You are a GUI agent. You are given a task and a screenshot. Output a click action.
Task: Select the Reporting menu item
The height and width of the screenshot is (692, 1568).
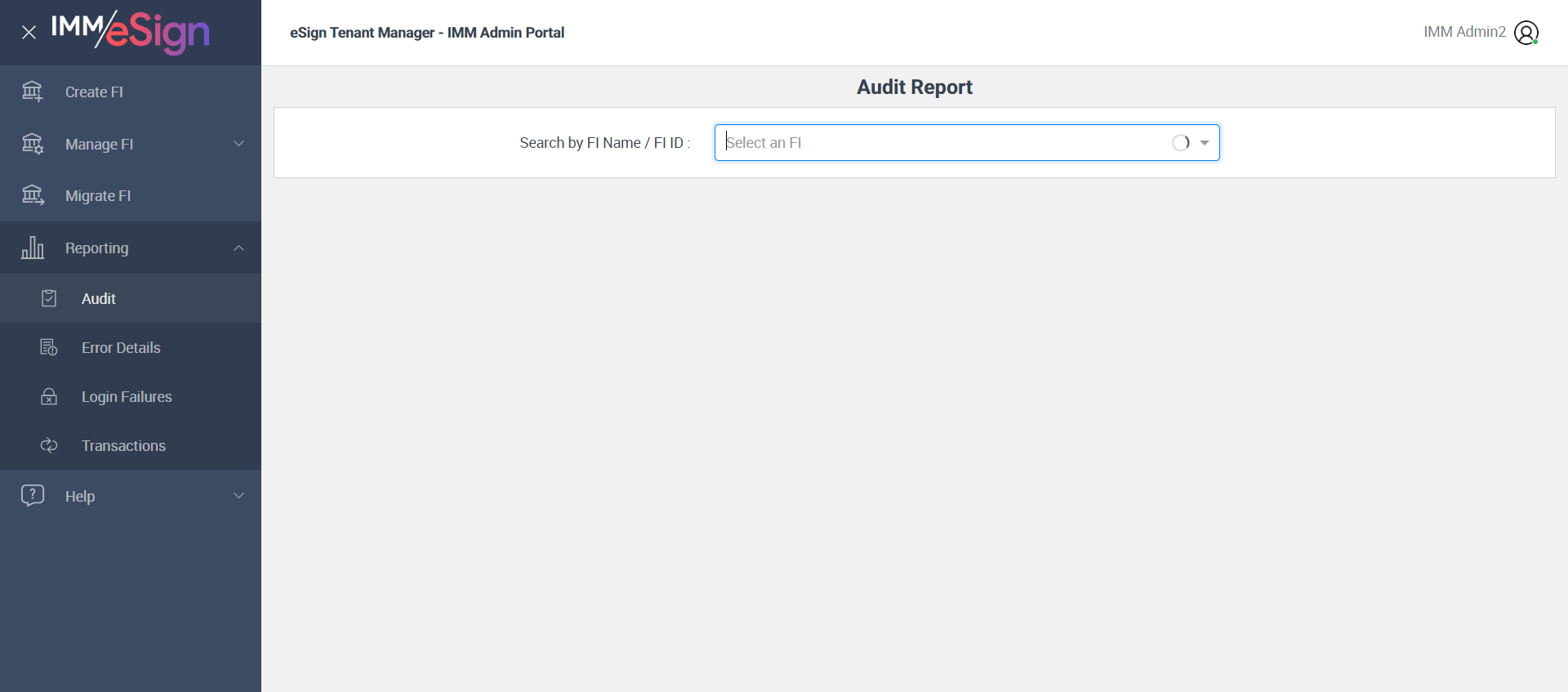point(131,248)
